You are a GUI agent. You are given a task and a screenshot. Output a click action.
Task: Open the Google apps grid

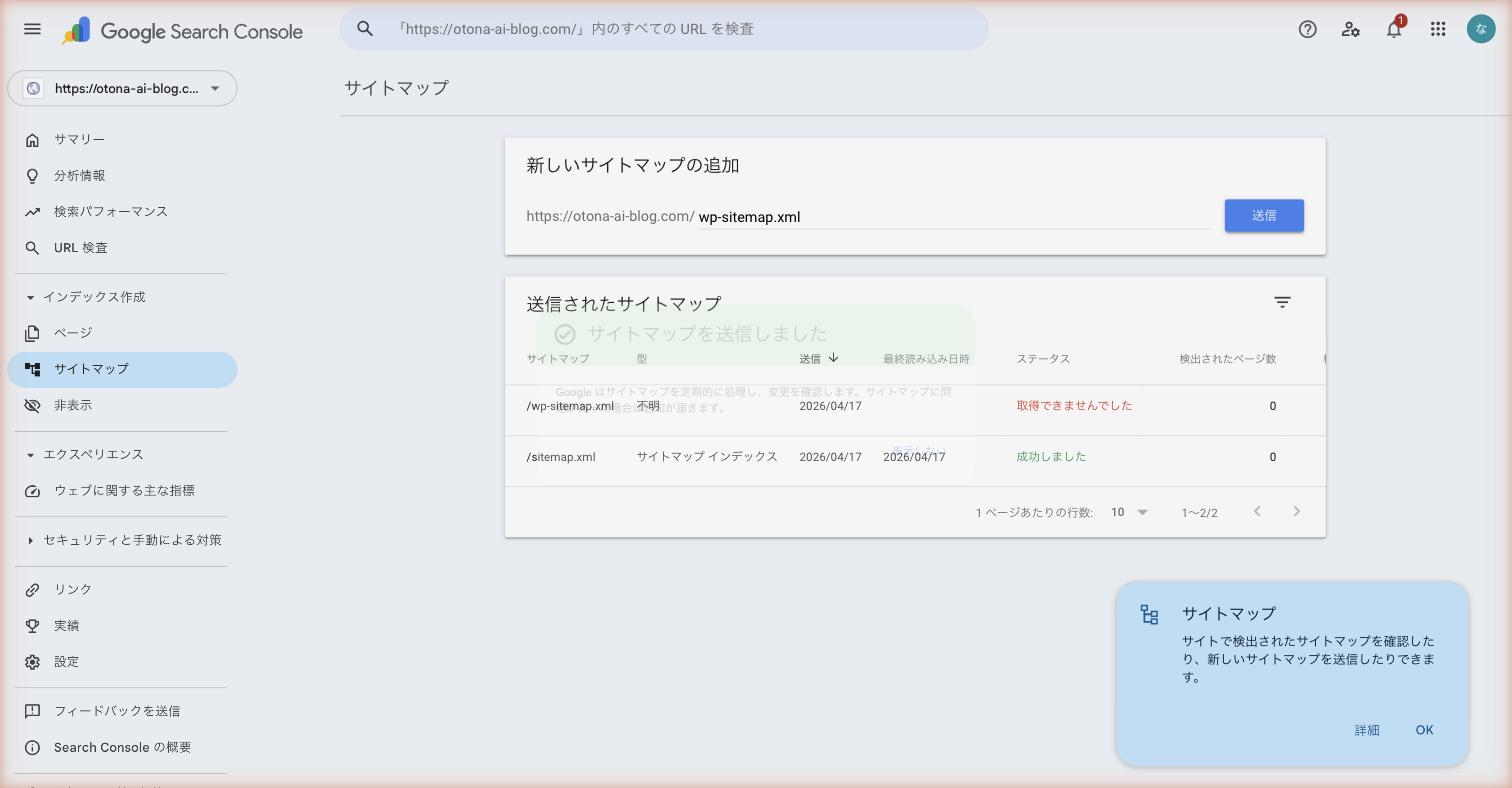pos(1438,29)
